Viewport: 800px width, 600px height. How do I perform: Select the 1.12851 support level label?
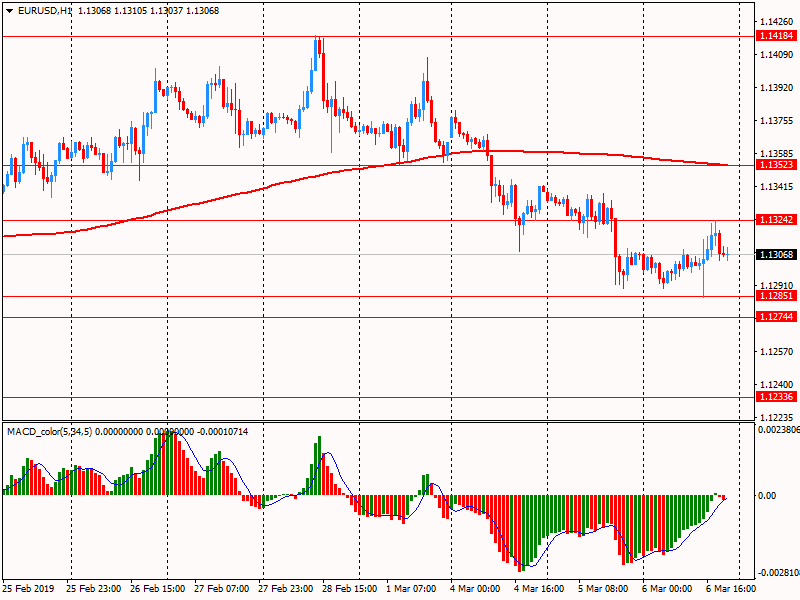click(776, 296)
